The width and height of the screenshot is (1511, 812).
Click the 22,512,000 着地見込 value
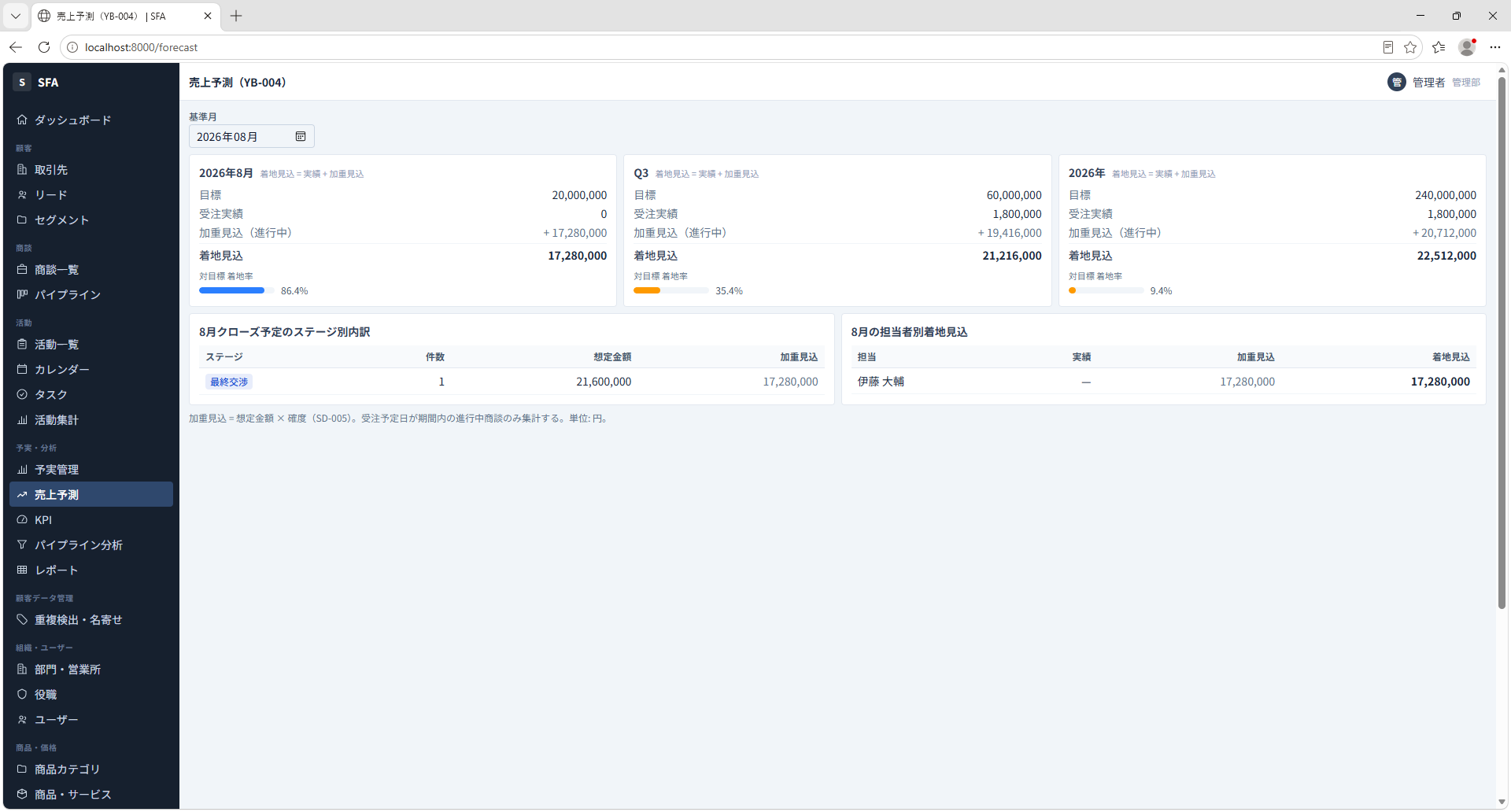click(x=1446, y=256)
